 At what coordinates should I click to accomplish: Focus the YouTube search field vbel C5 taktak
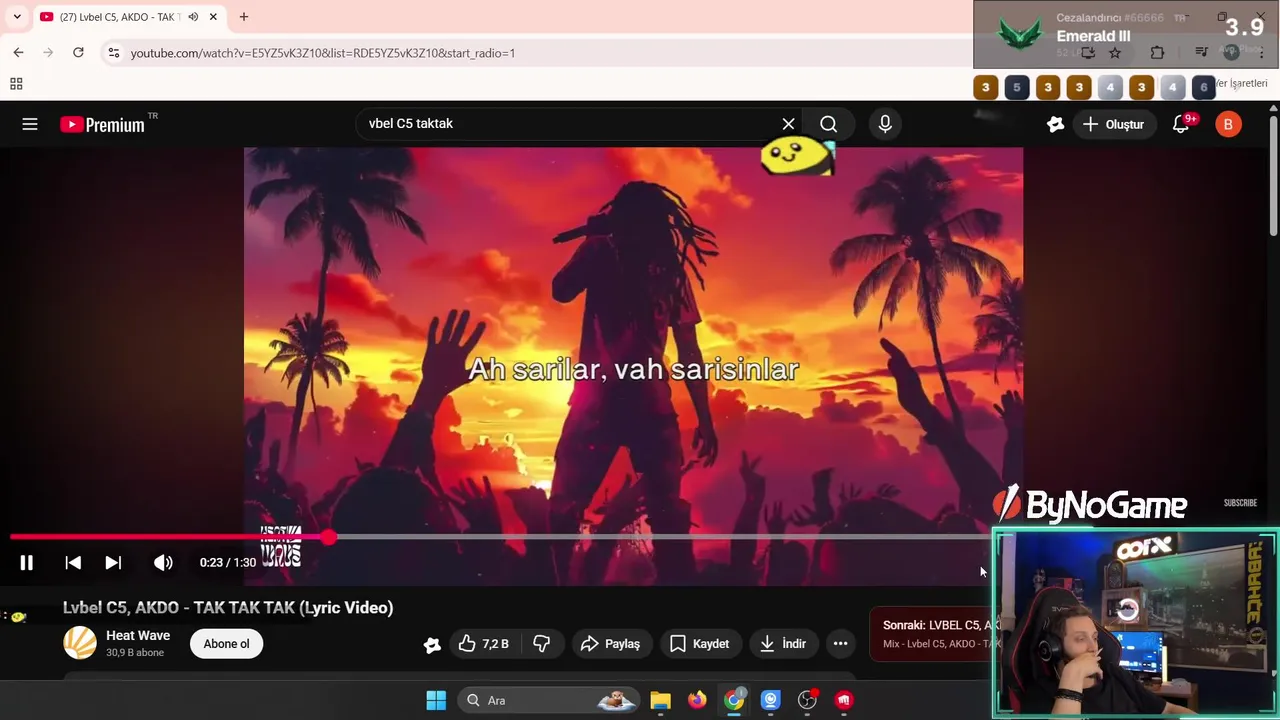tap(570, 124)
